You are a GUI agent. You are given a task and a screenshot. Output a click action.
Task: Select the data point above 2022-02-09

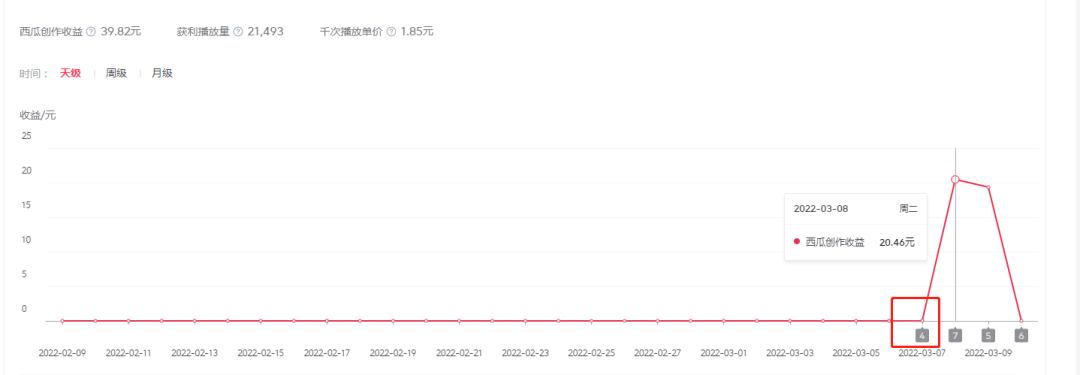point(63,321)
